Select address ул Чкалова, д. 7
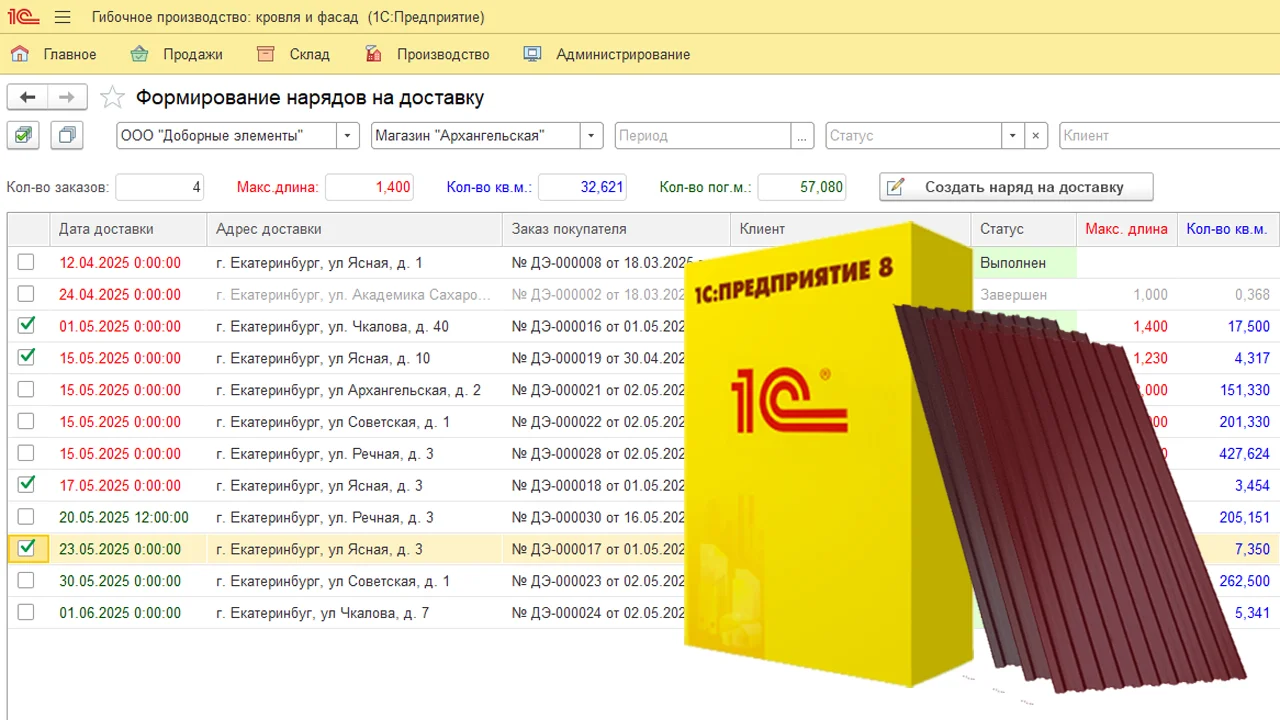 point(354,613)
